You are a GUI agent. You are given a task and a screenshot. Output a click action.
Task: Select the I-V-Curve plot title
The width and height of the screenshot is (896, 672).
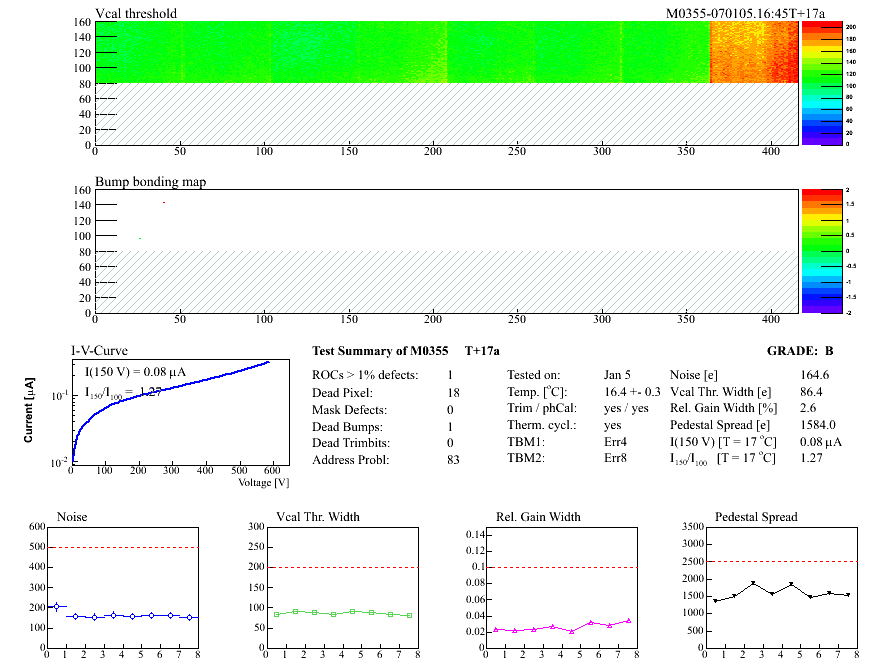[97, 351]
